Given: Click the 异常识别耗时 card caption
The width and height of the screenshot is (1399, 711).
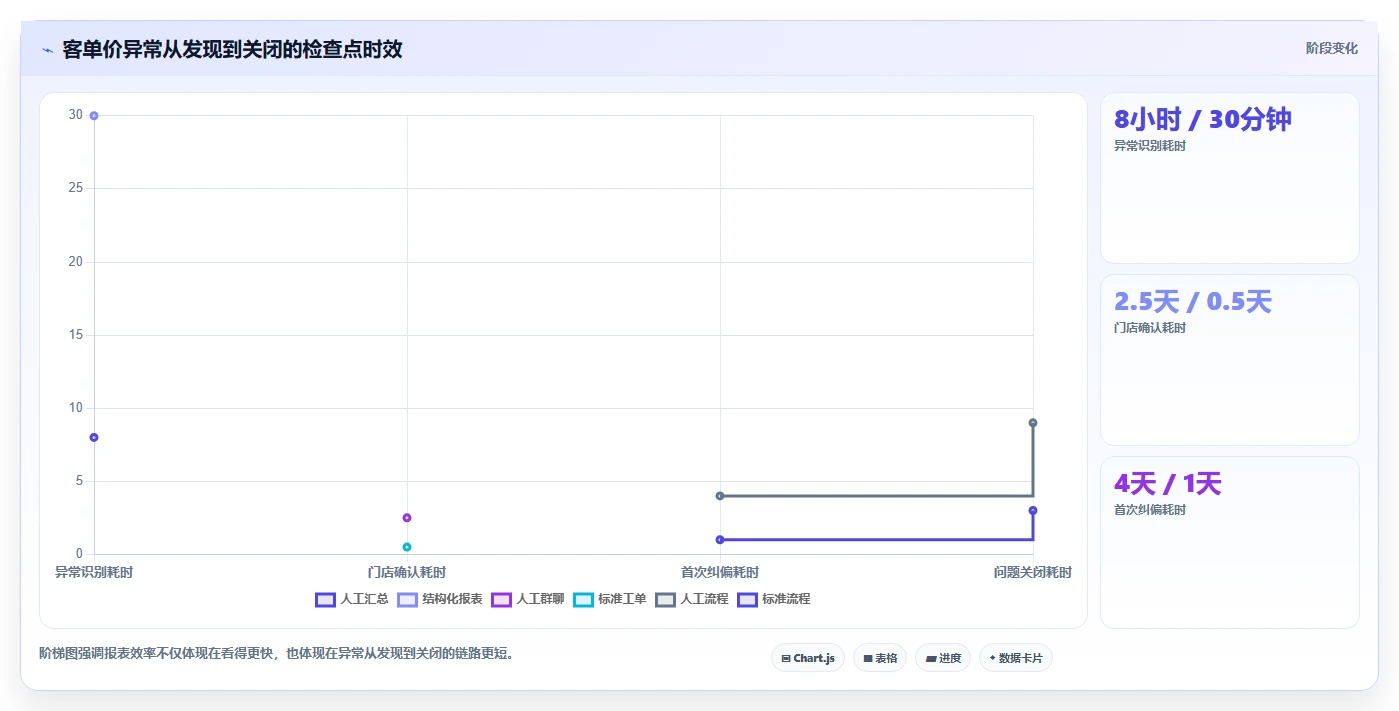Looking at the screenshot, I should tap(1150, 146).
